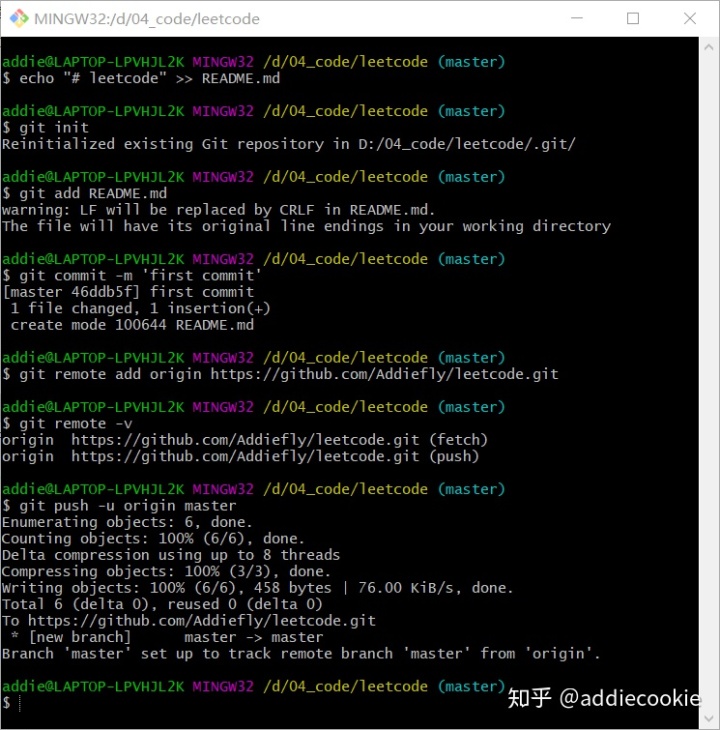Click the scrollbar up arrow
The height and width of the screenshot is (730, 720).
(709, 47)
